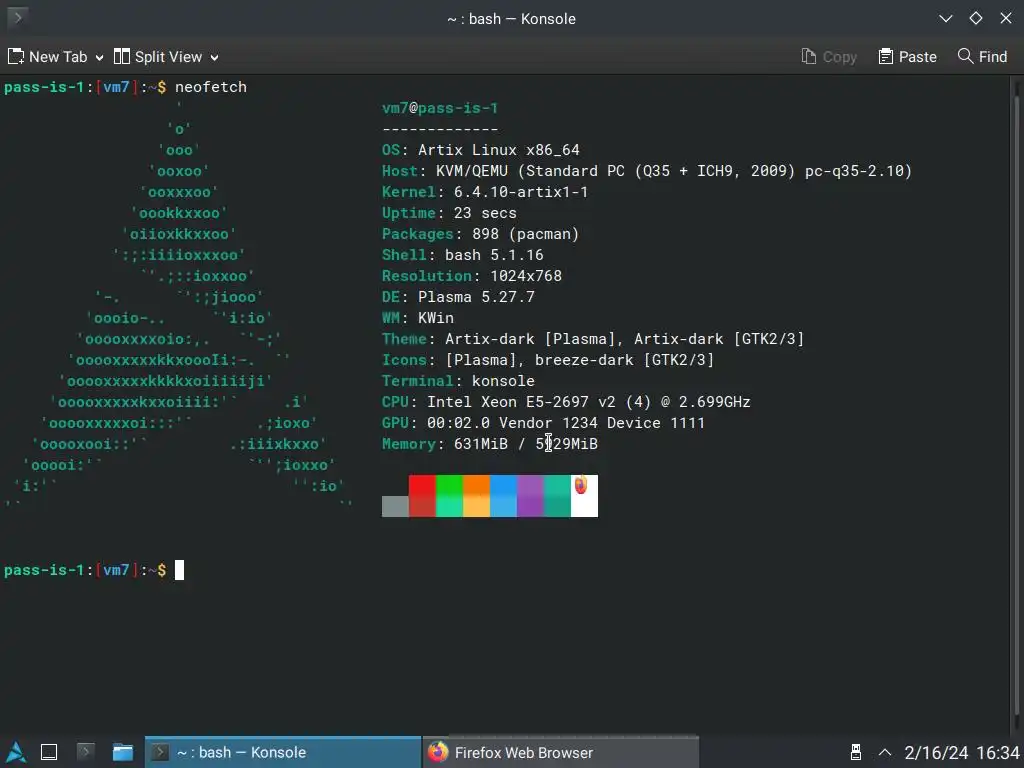Click the 'Host: KVM/QEMU' line
The height and width of the screenshot is (768, 1024).
[x=647, y=170]
